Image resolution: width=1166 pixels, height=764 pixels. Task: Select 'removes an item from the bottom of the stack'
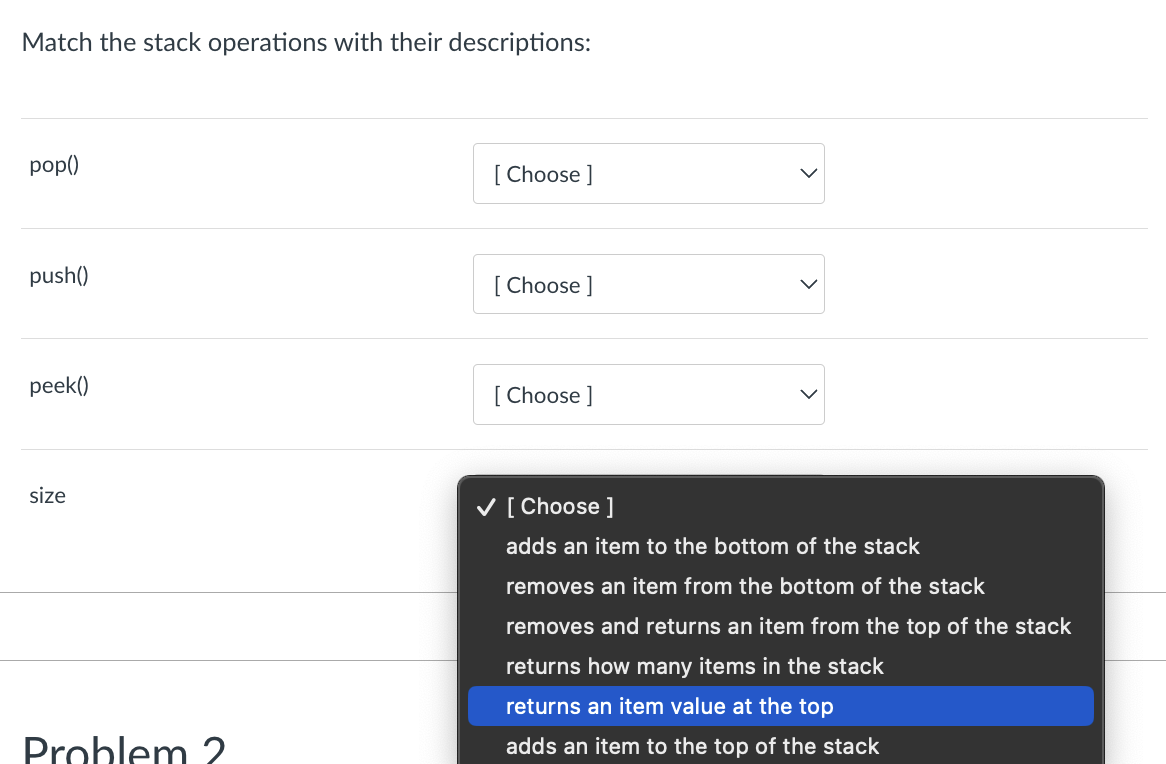[x=745, y=587]
